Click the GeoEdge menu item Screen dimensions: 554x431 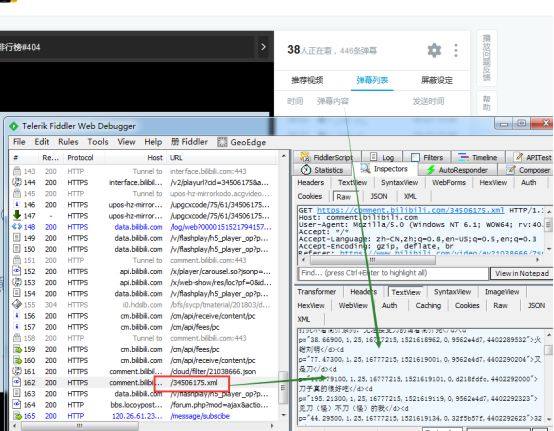(242, 142)
